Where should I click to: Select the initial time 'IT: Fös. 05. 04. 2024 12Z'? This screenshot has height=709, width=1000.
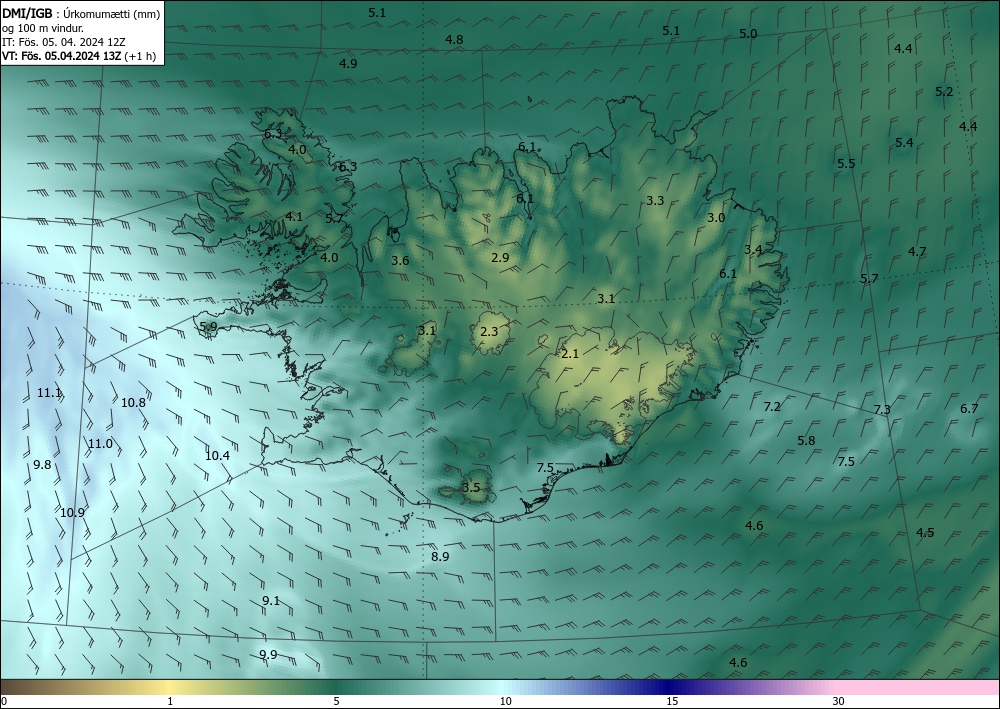64,42
